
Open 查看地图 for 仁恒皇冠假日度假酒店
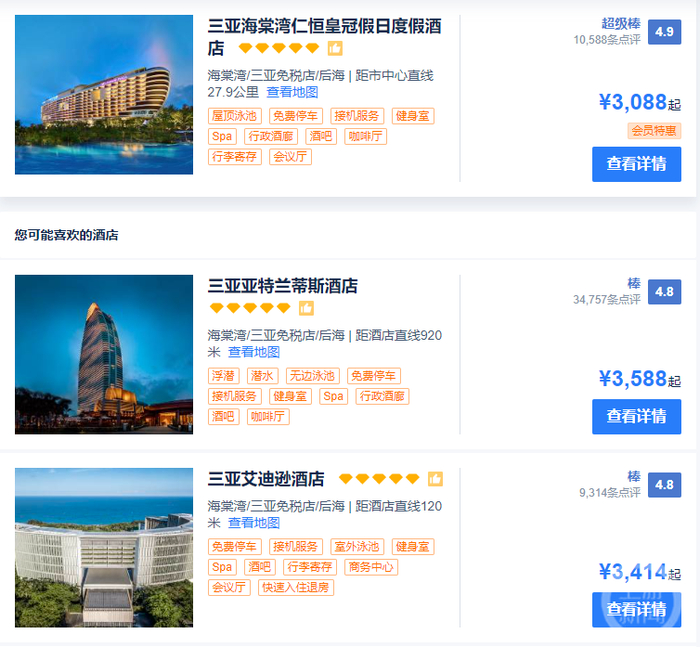coord(292,92)
